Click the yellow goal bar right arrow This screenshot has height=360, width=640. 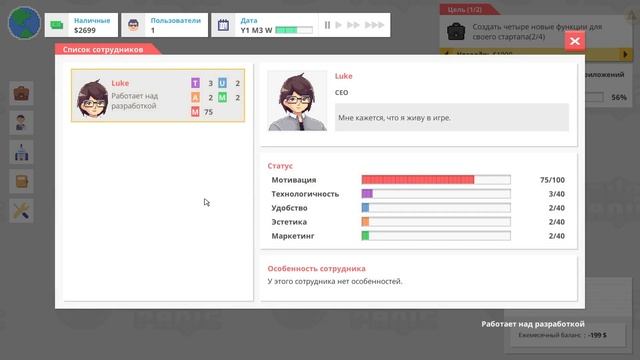coord(625,54)
